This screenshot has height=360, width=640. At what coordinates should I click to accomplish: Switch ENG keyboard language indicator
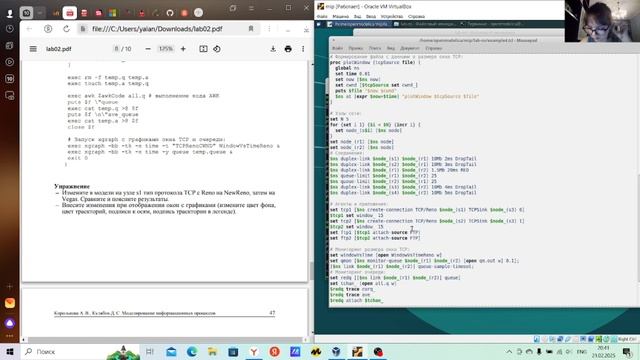[x=581, y=351]
